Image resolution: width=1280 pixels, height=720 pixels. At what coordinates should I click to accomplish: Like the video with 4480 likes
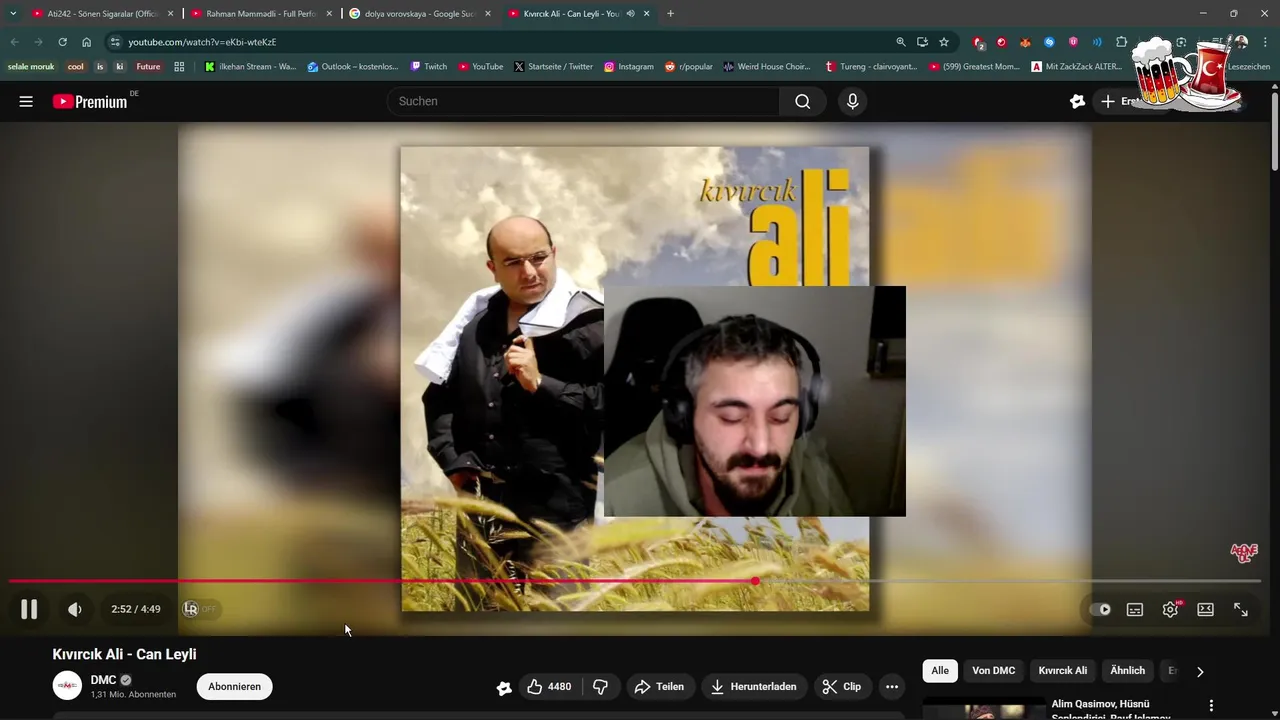point(550,686)
